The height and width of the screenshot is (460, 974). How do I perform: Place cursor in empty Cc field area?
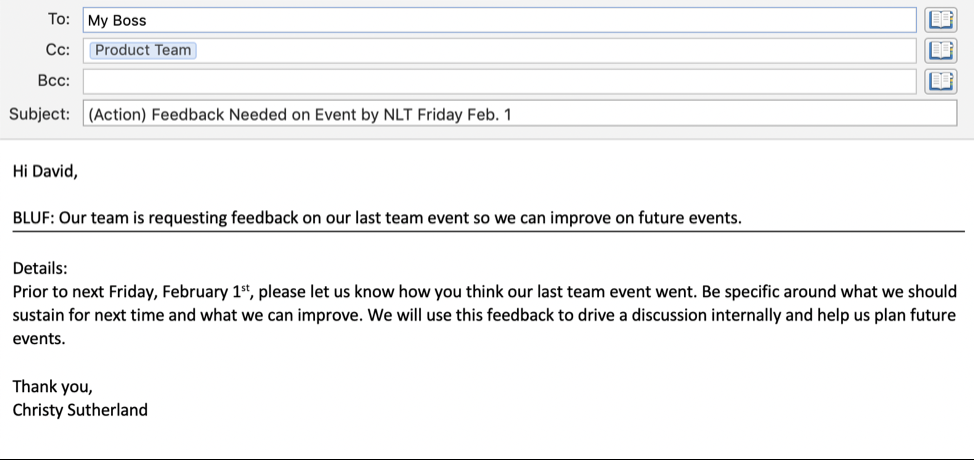(556, 50)
